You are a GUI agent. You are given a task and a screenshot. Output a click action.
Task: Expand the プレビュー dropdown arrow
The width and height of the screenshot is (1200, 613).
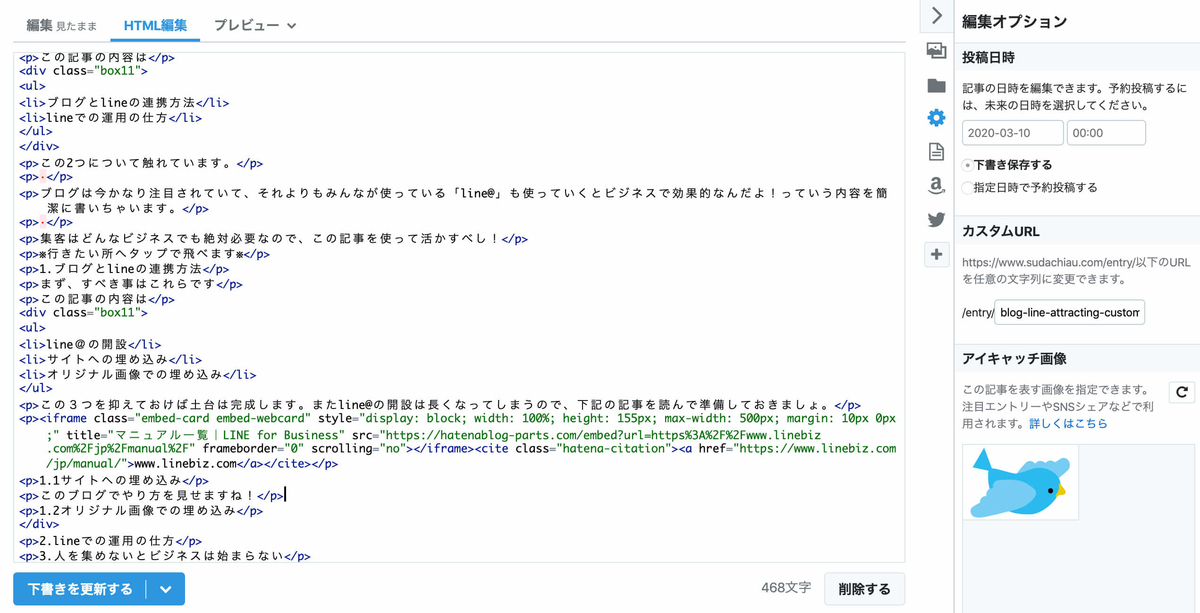[292, 25]
